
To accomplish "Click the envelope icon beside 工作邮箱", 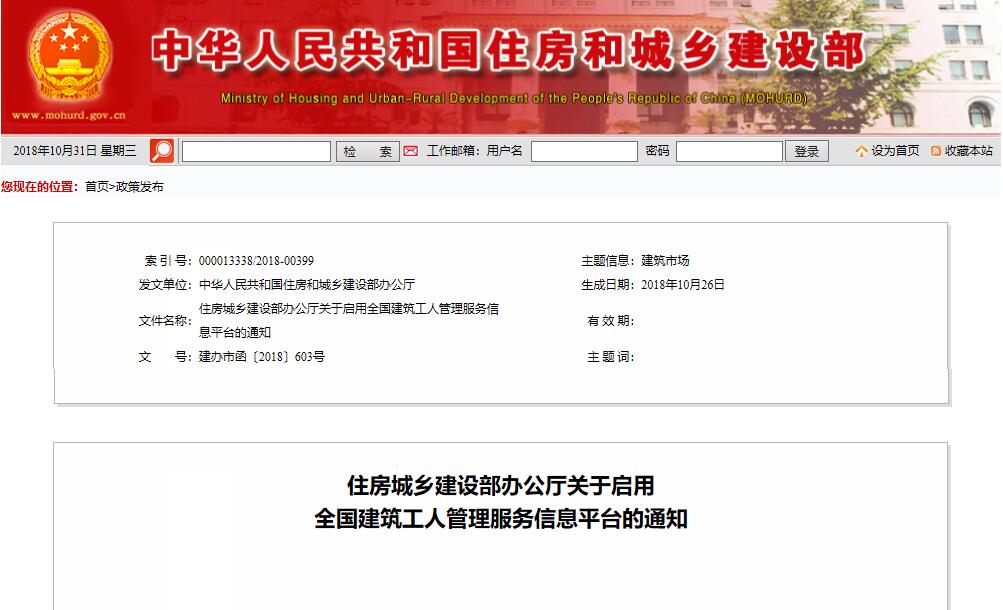I will [x=411, y=151].
